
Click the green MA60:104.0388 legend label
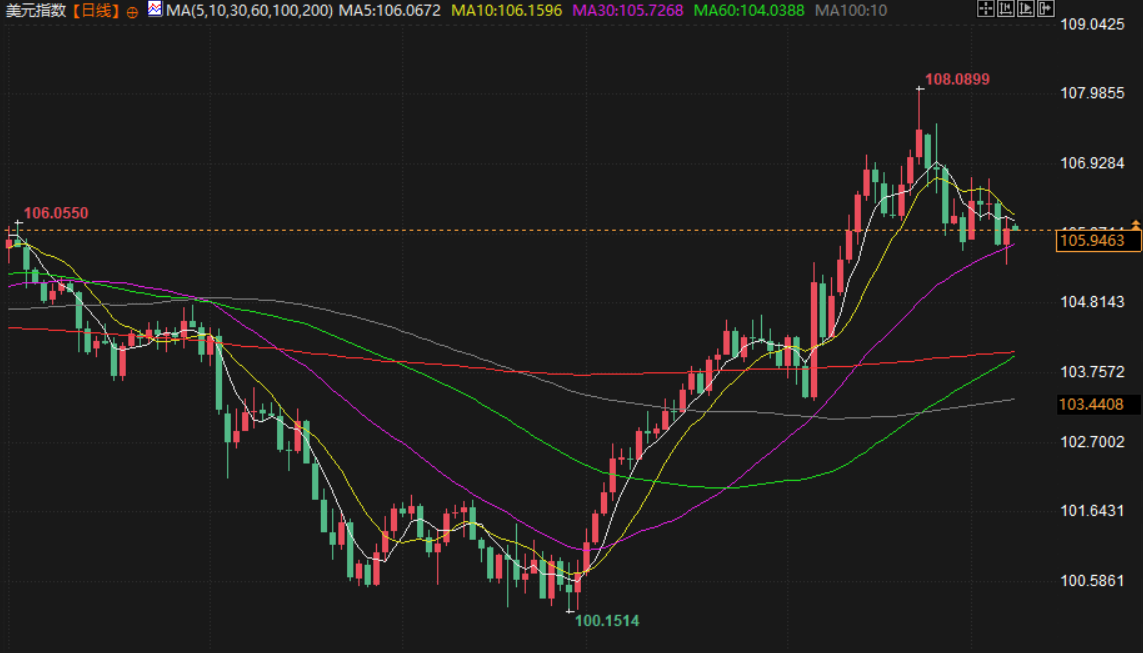pyautogui.click(x=749, y=11)
